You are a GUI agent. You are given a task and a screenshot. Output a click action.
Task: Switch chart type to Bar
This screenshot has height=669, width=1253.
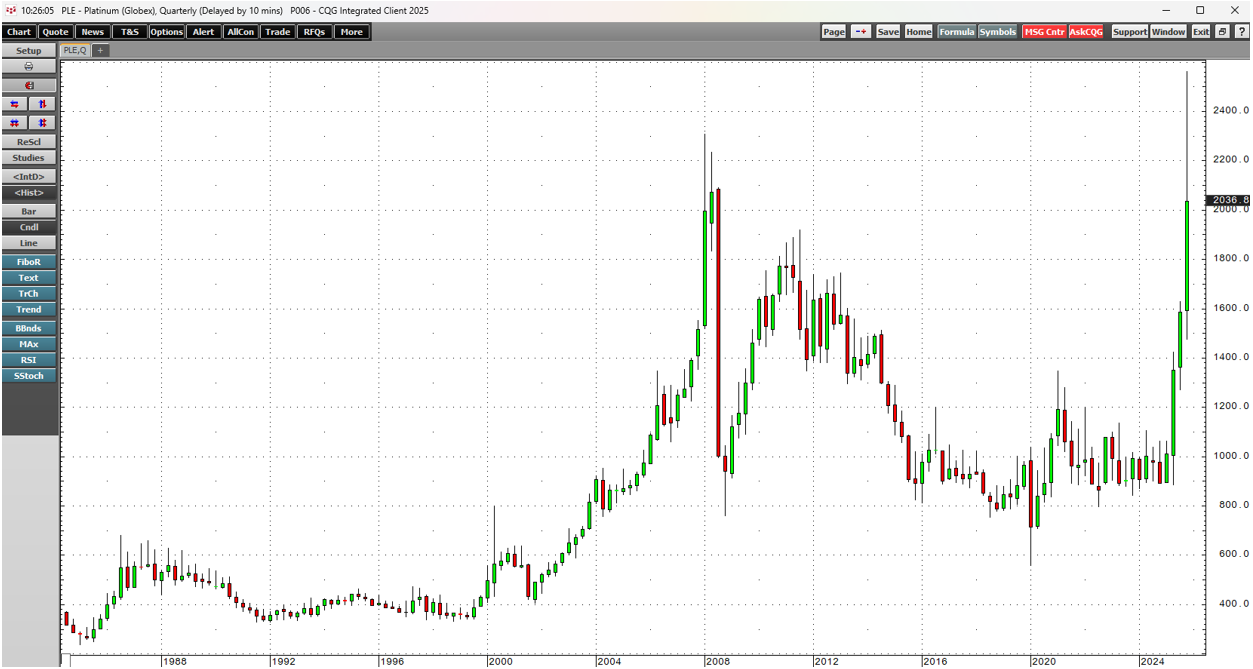pyautogui.click(x=29, y=212)
